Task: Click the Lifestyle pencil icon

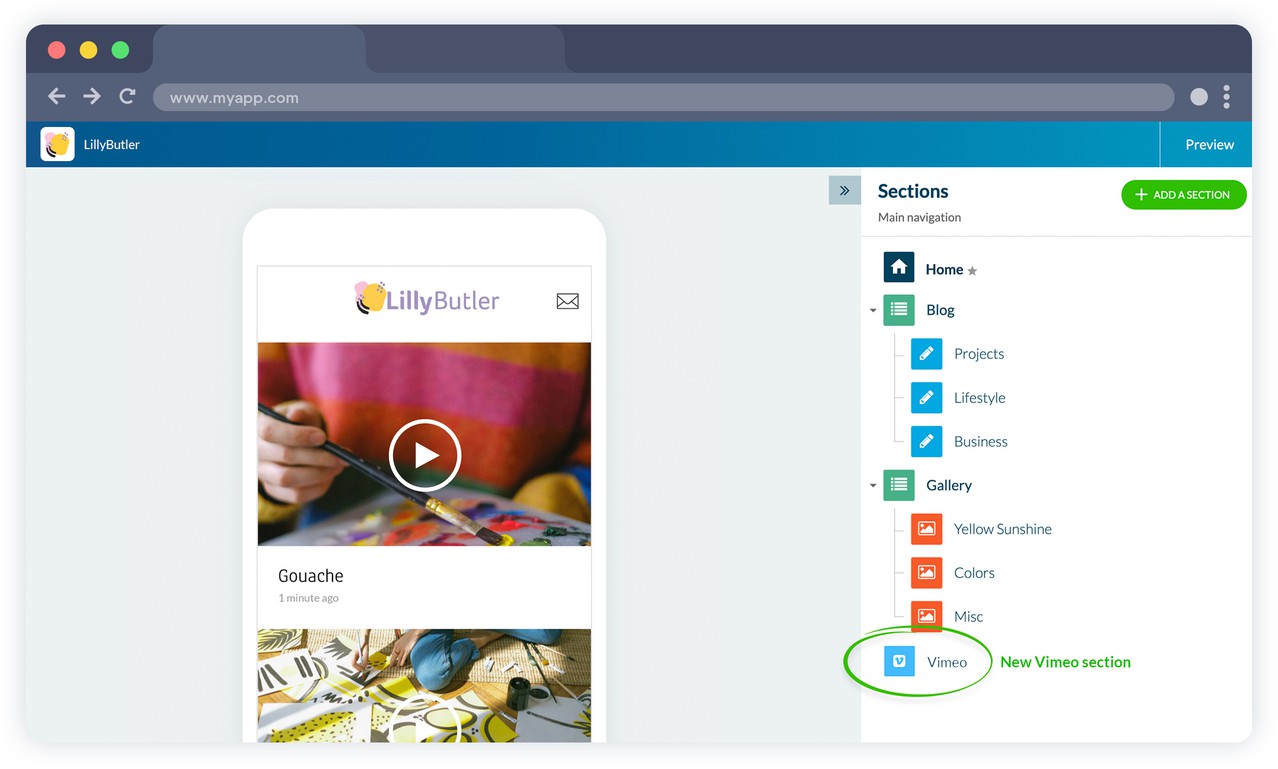Action: pos(927,397)
